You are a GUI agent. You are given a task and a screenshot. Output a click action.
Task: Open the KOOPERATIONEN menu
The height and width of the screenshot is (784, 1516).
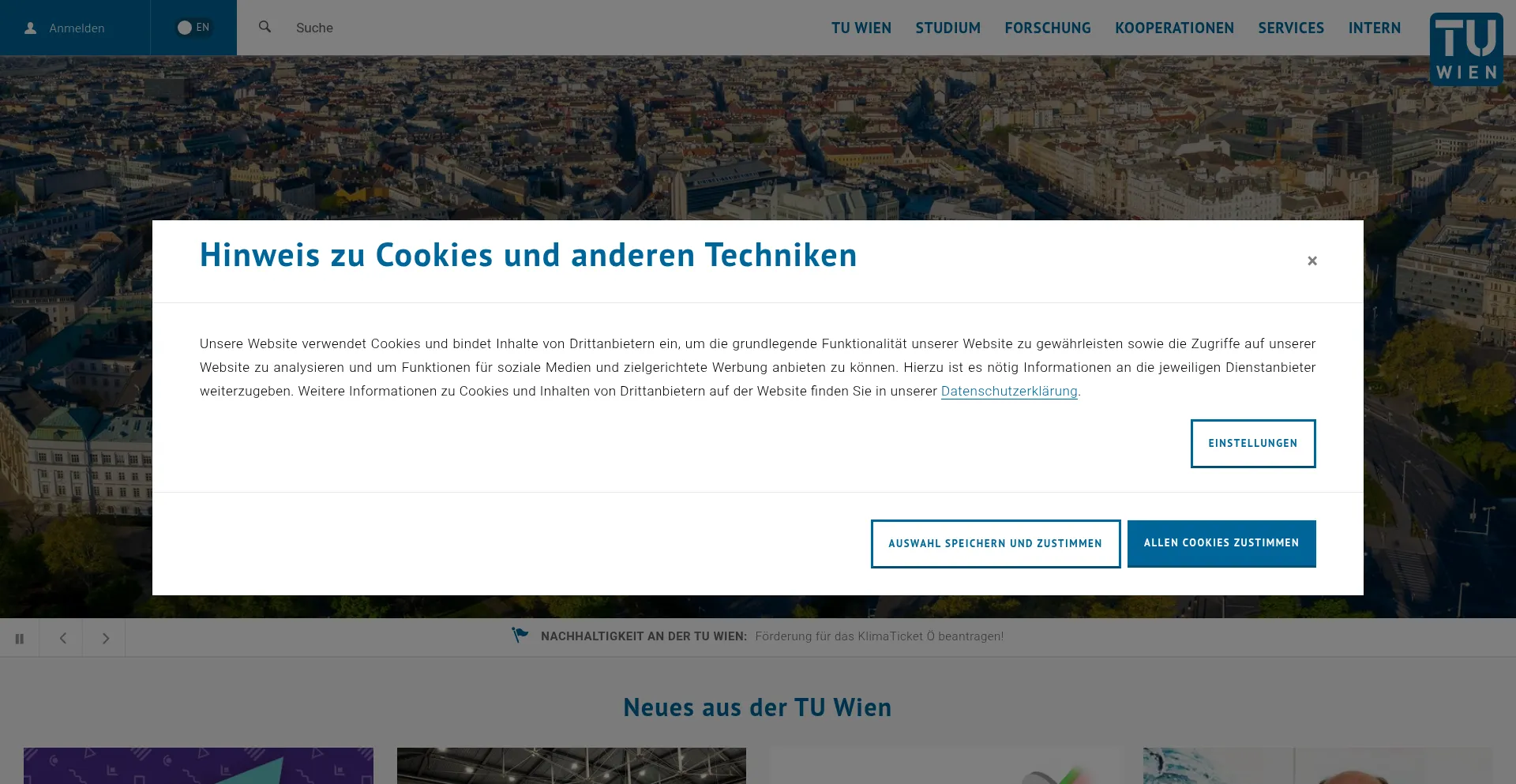pyautogui.click(x=1174, y=28)
